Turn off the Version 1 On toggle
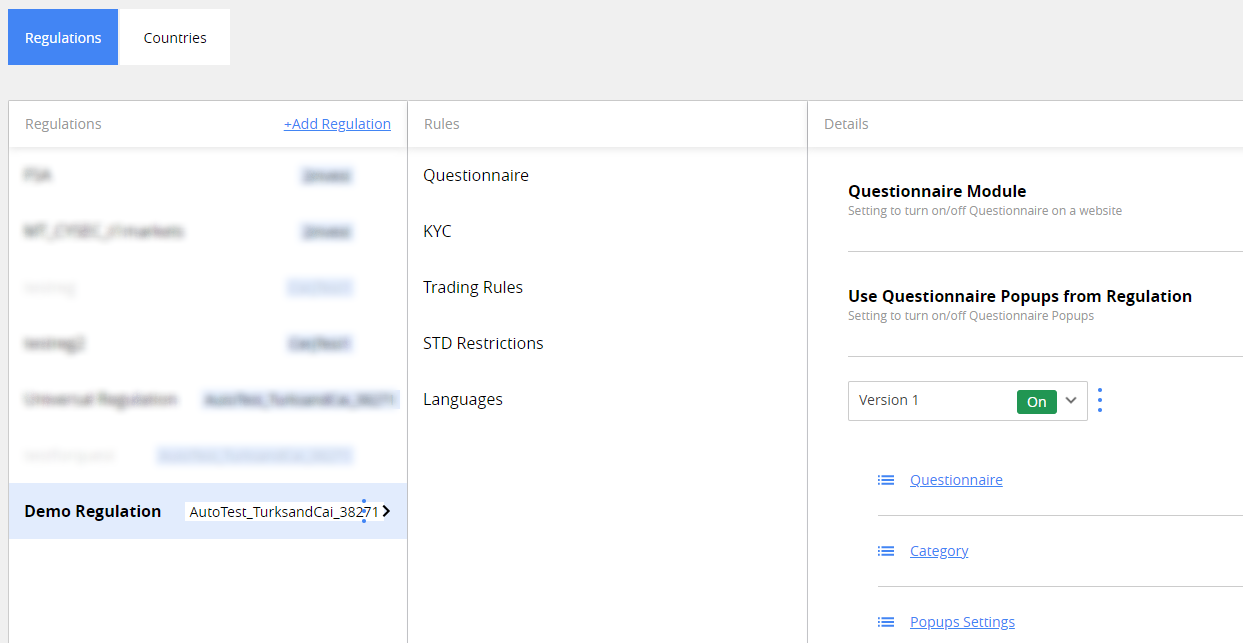The image size is (1243, 643). pyautogui.click(x=1036, y=400)
